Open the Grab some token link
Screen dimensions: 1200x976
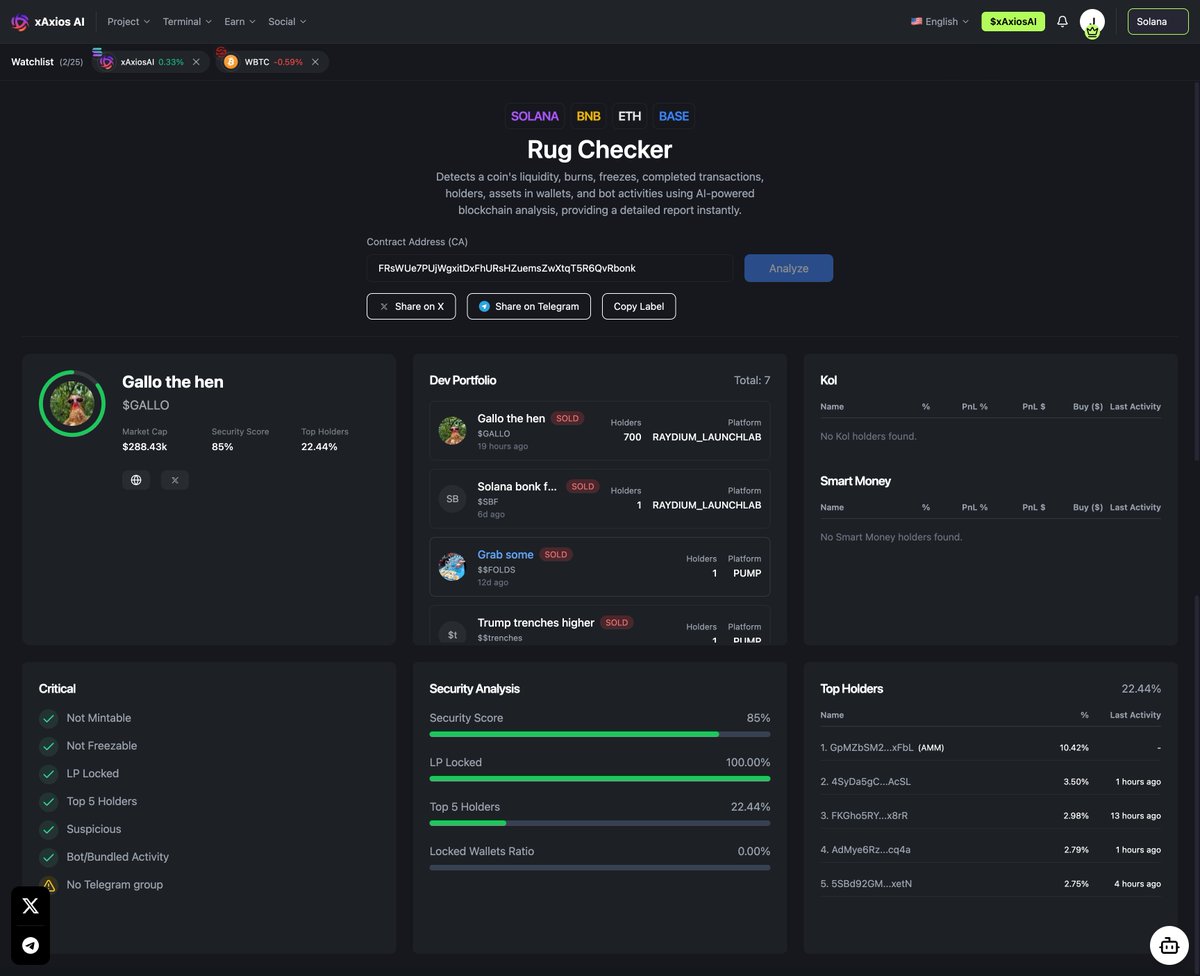tap(505, 554)
